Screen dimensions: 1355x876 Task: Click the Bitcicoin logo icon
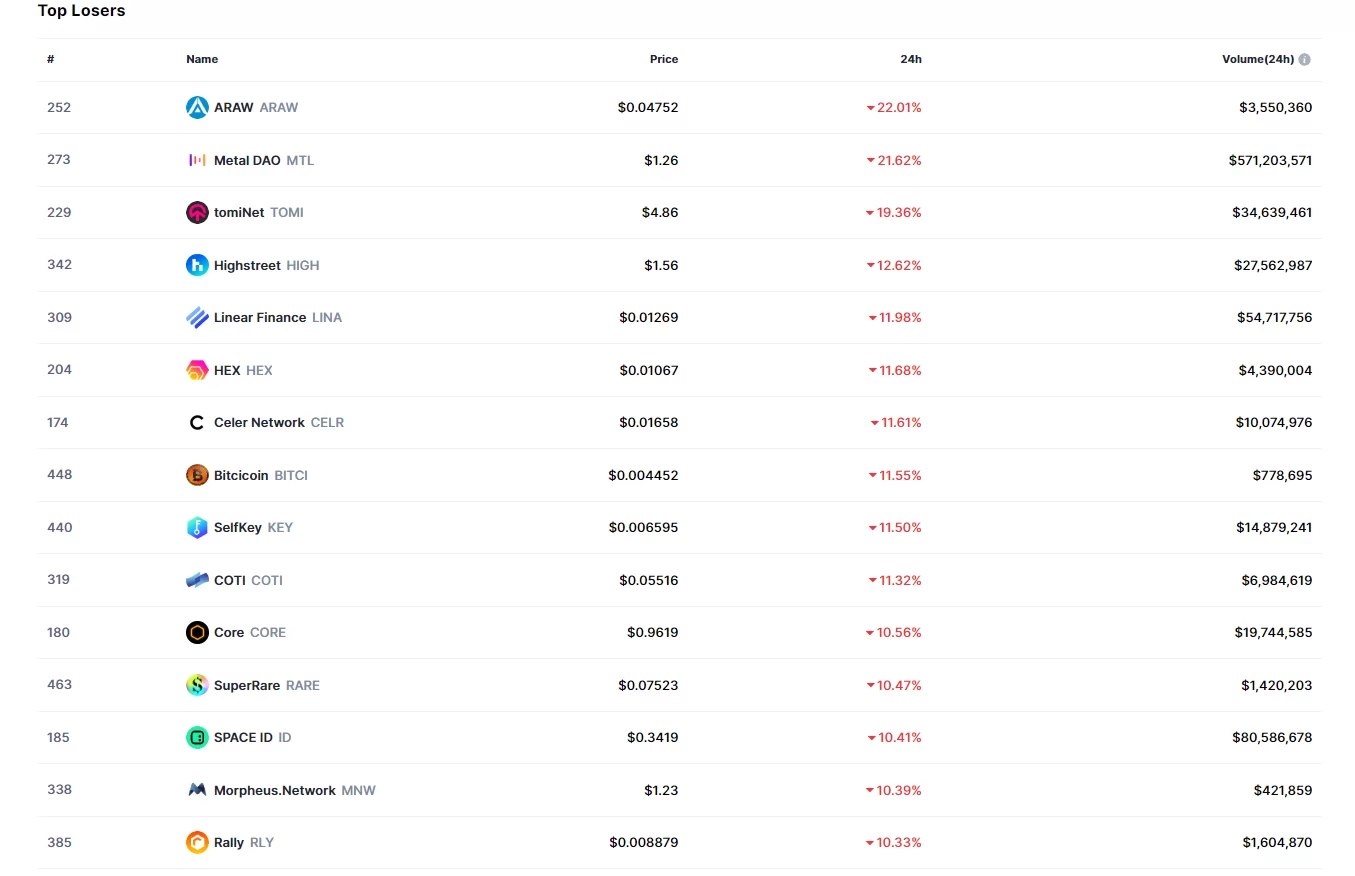click(197, 475)
